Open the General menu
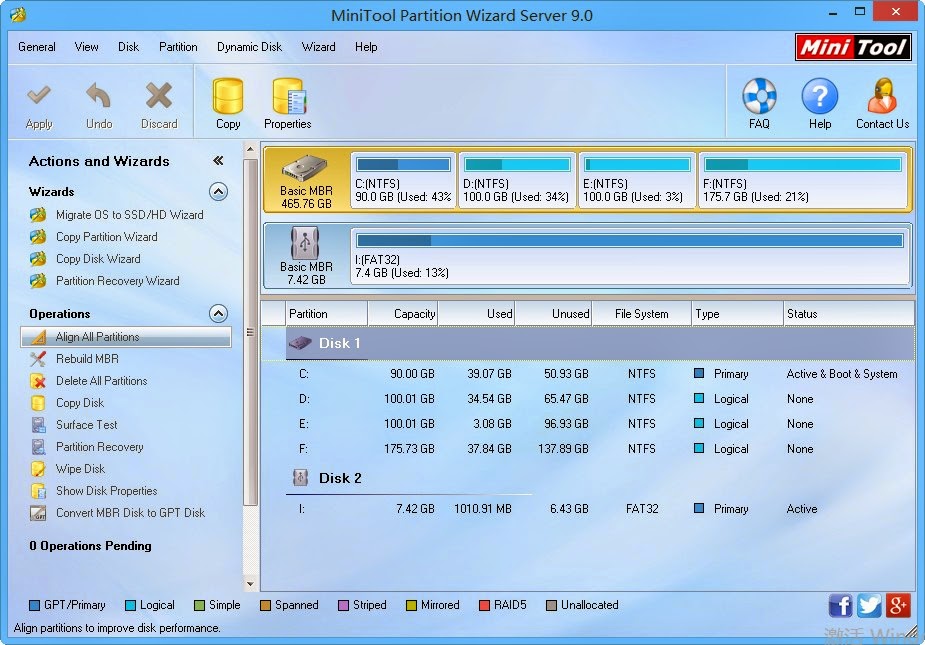 pyautogui.click(x=37, y=47)
